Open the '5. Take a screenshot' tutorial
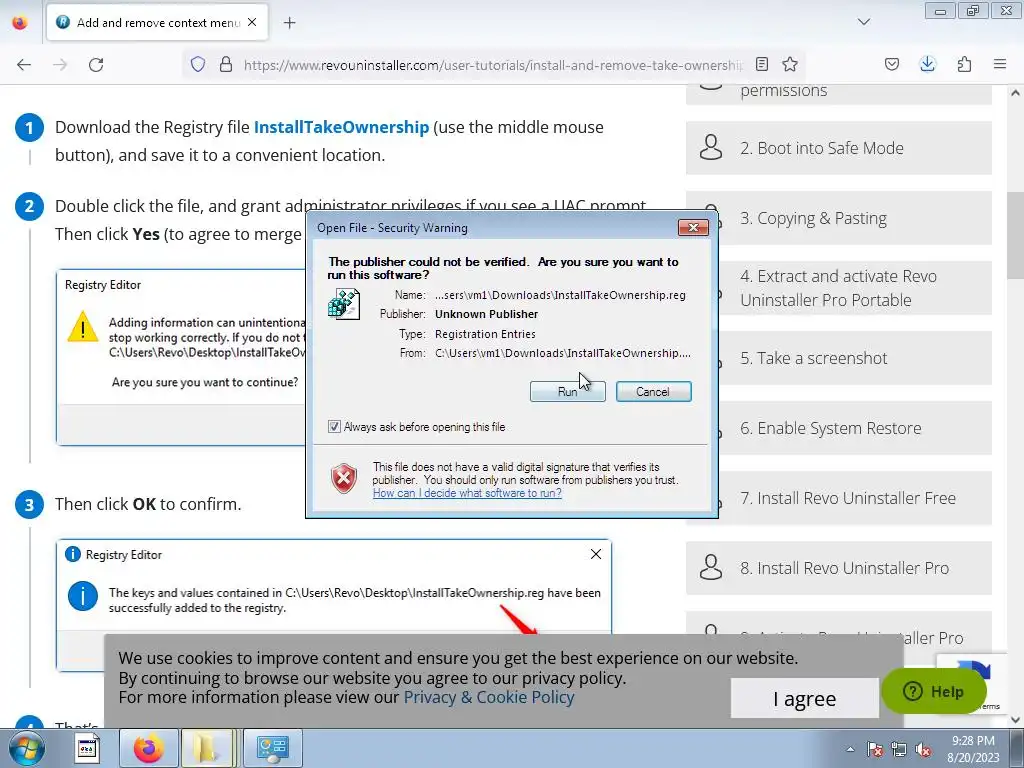Image resolution: width=1024 pixels, height=768 pixels. click(839, 358)
